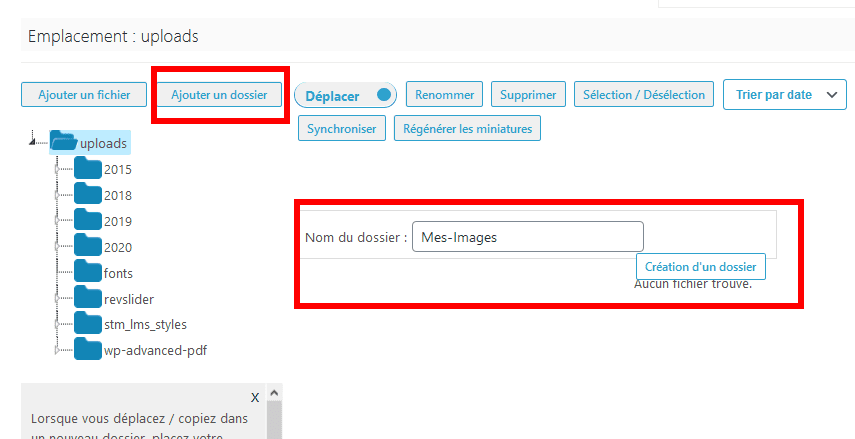Click the 2018 folder icon
Screen dimensions: 855x439
88,194
